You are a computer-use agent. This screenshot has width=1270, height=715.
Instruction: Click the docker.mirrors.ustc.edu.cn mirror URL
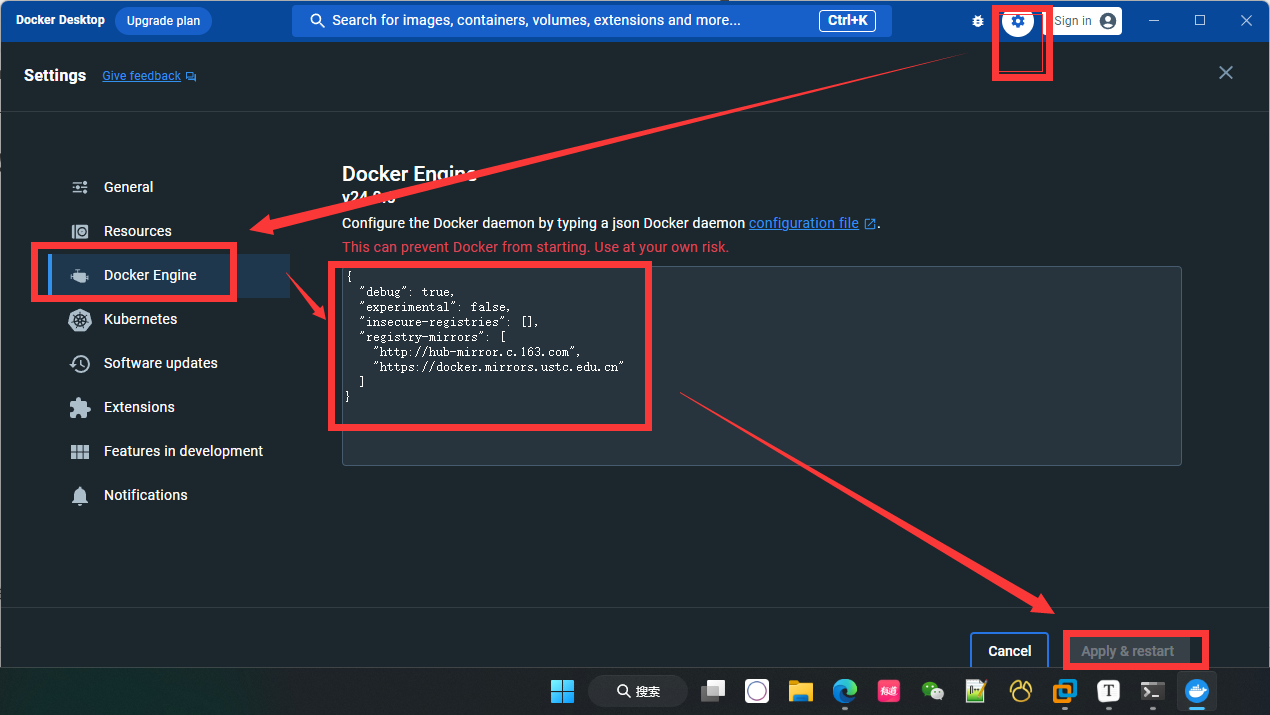(498, 367)
